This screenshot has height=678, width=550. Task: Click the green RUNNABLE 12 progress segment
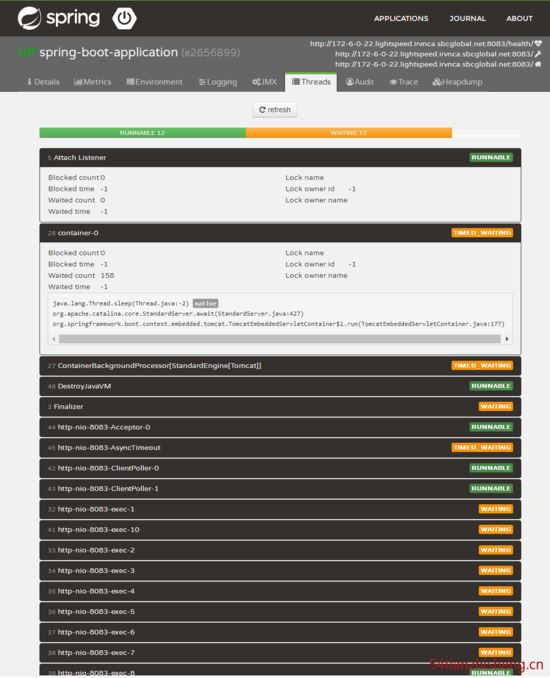coord(143,133)
